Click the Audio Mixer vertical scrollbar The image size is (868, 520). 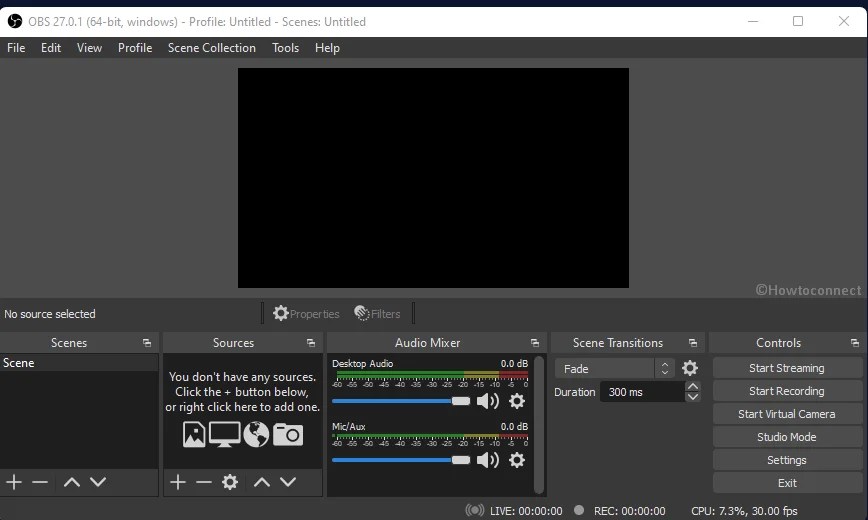(x=539, y=425)
